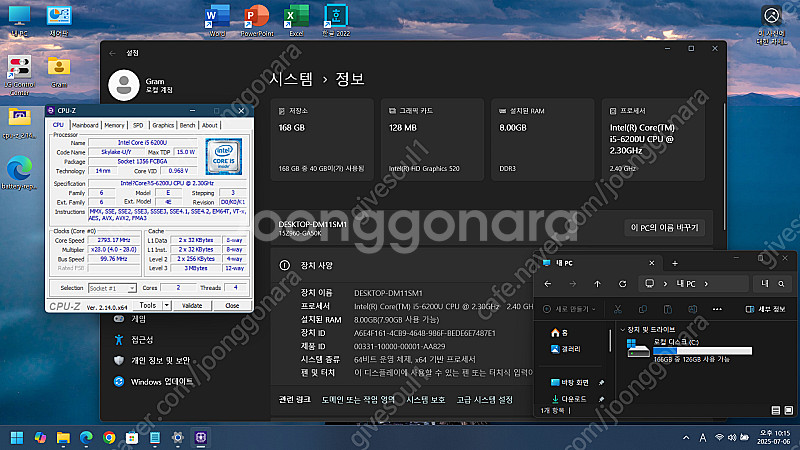This screenshot has width=800, height=450.
Task: Click the cut scissors icon in Explorer
Action: pos(617,309)
